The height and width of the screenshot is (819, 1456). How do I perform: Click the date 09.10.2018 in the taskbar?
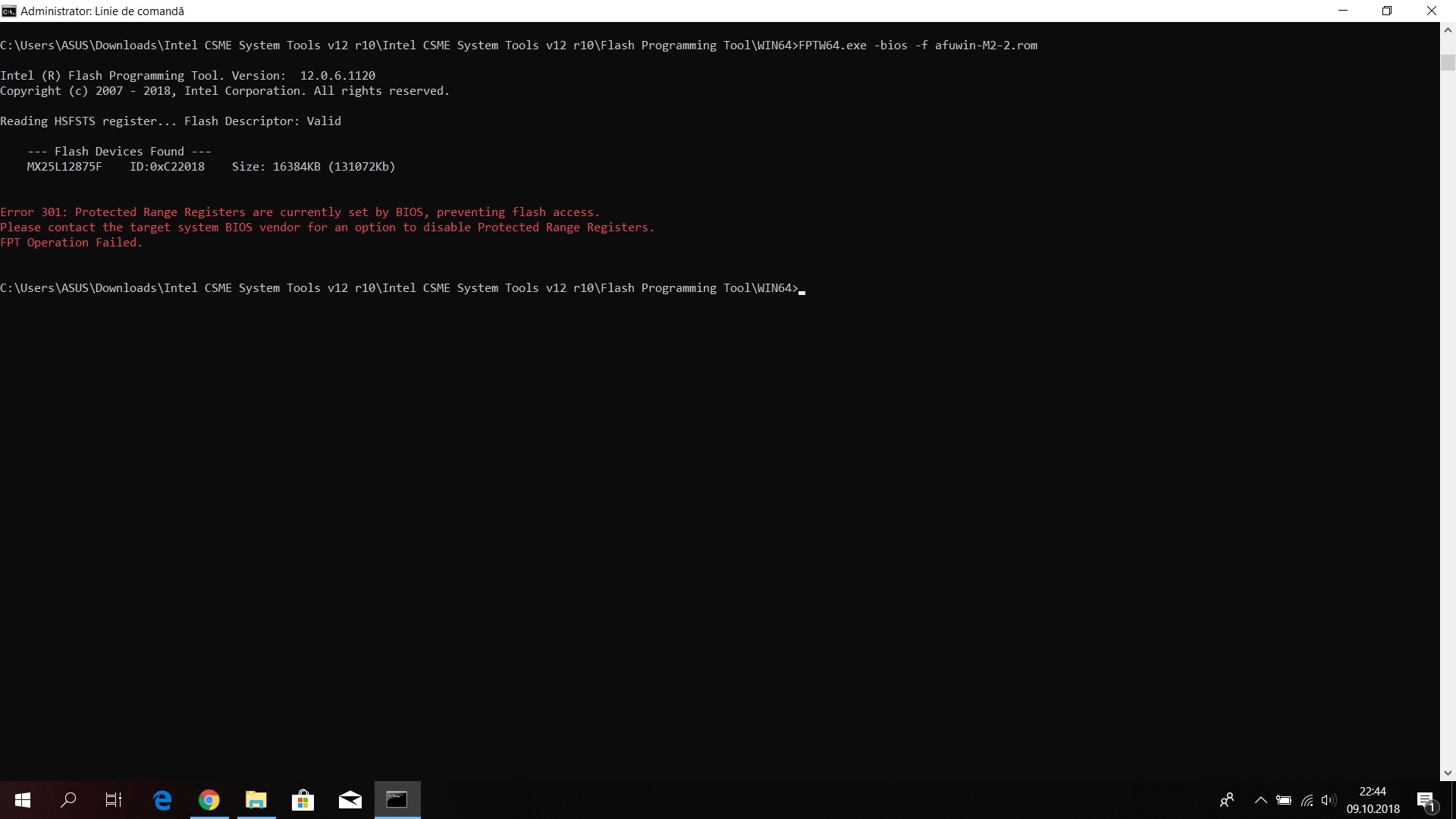(1373, 809)
